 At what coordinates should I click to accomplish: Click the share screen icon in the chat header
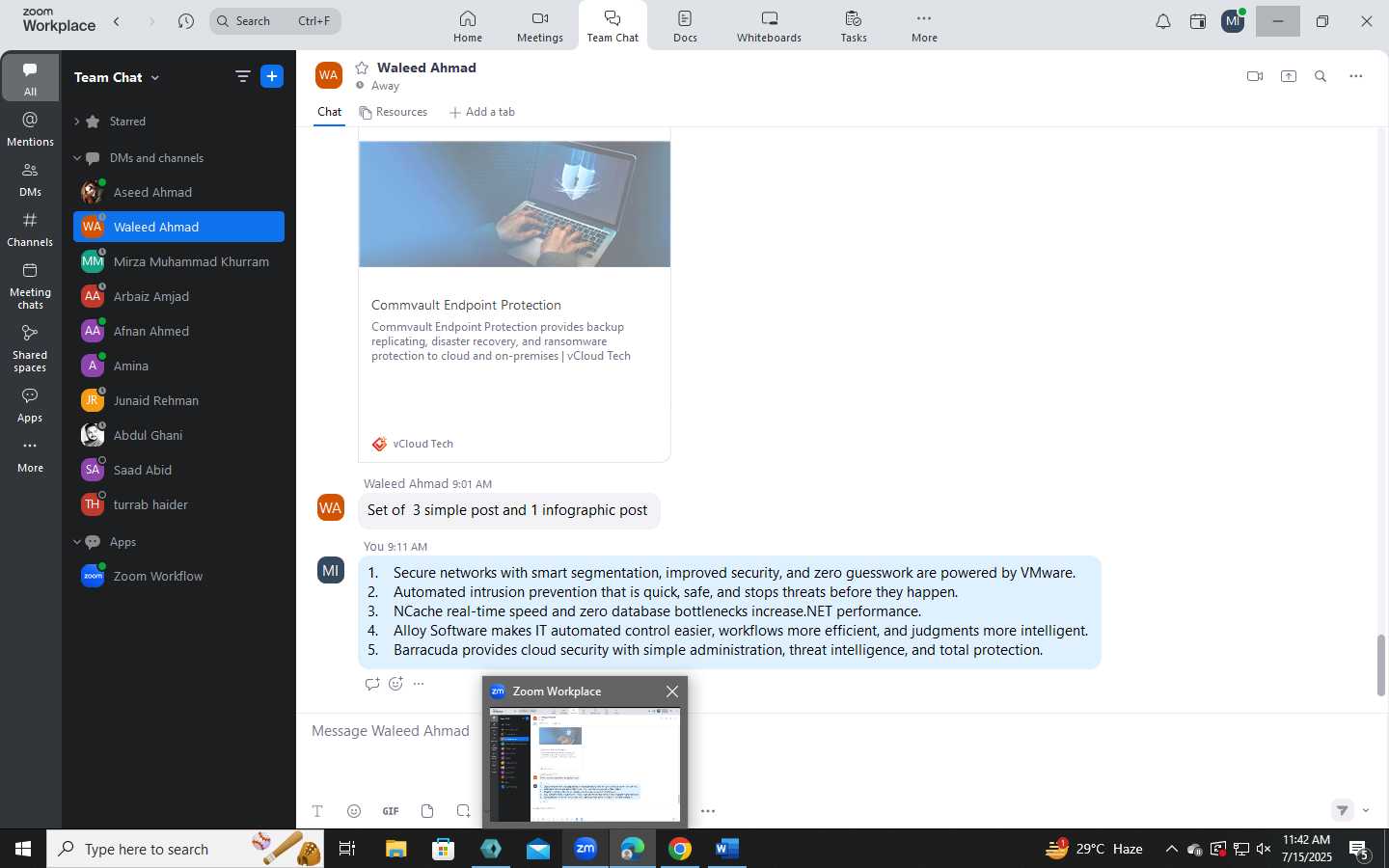coord(1288,76)
